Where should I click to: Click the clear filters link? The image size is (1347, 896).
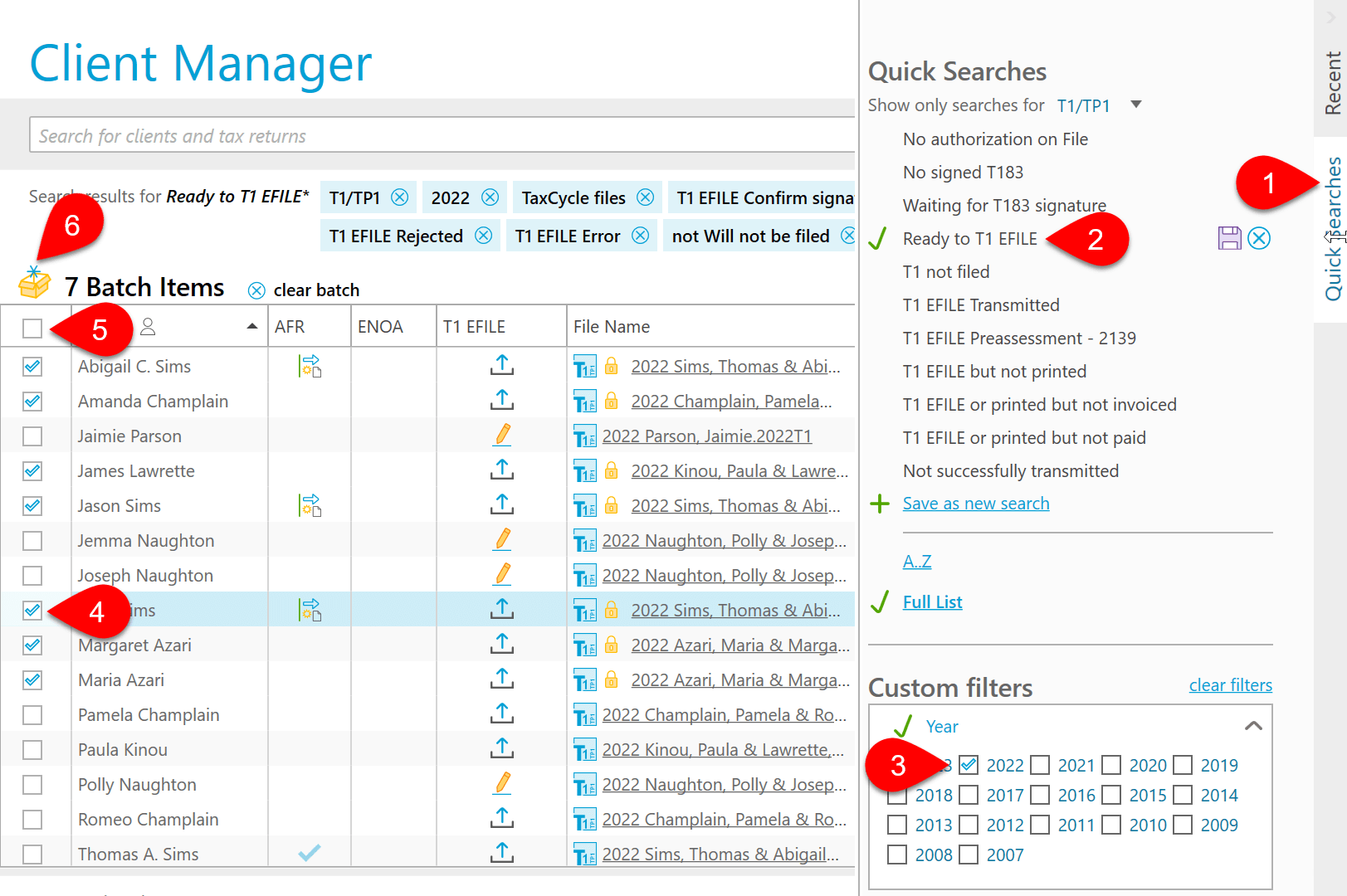click(1230, 685)
